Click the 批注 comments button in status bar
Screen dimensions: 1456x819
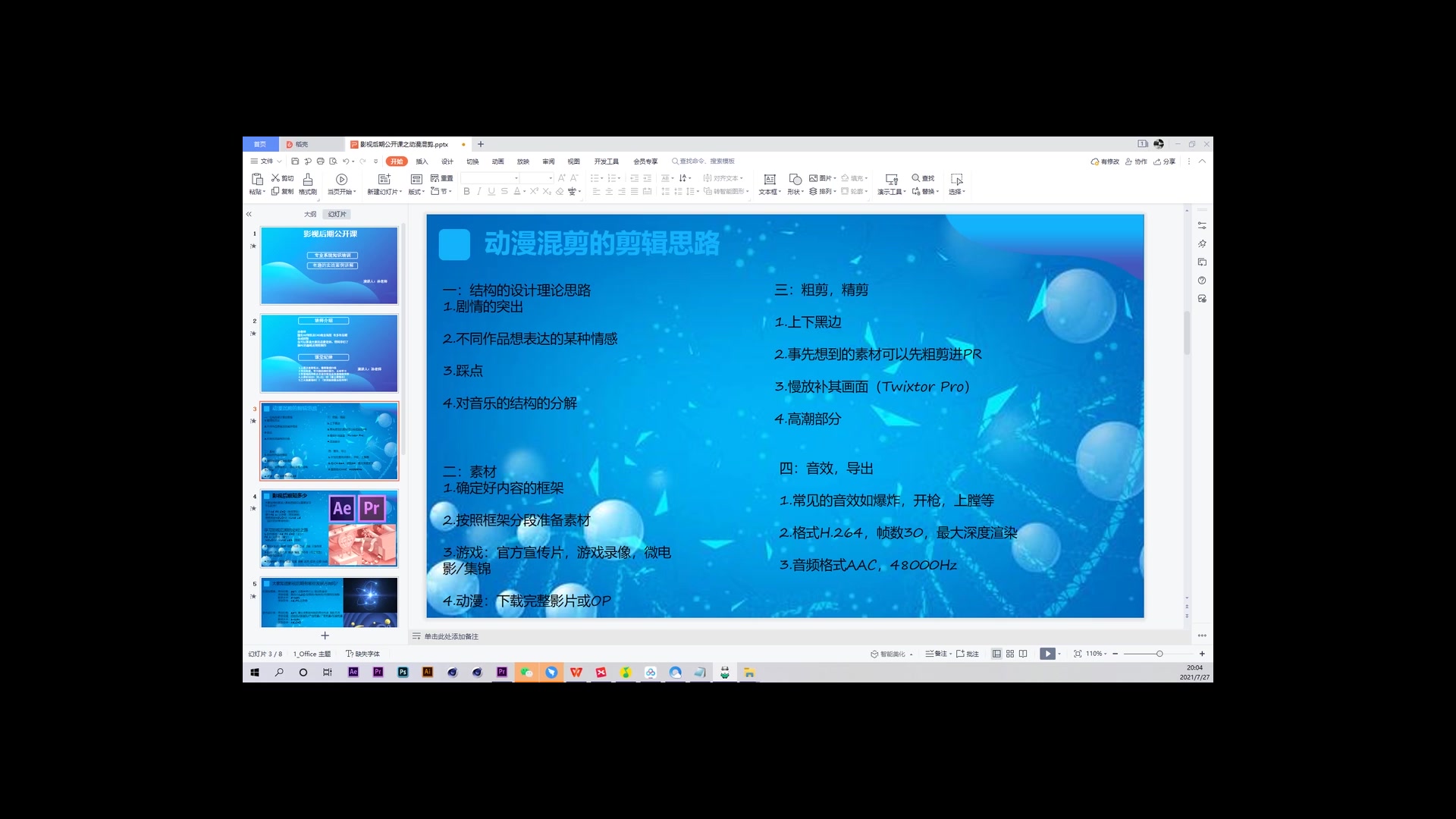pyautogui.click(x=968, y=654)
